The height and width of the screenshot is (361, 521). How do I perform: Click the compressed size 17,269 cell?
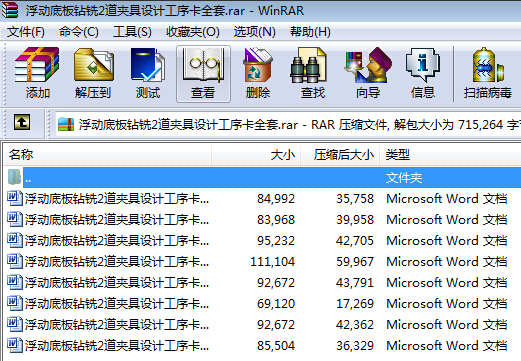pos(355,304)
